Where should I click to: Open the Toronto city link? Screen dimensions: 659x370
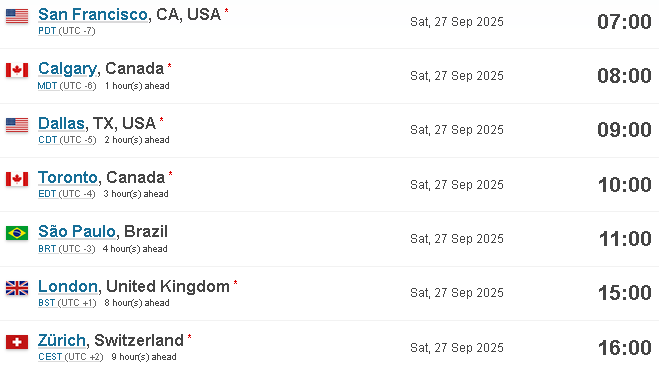tap(68, 177)
